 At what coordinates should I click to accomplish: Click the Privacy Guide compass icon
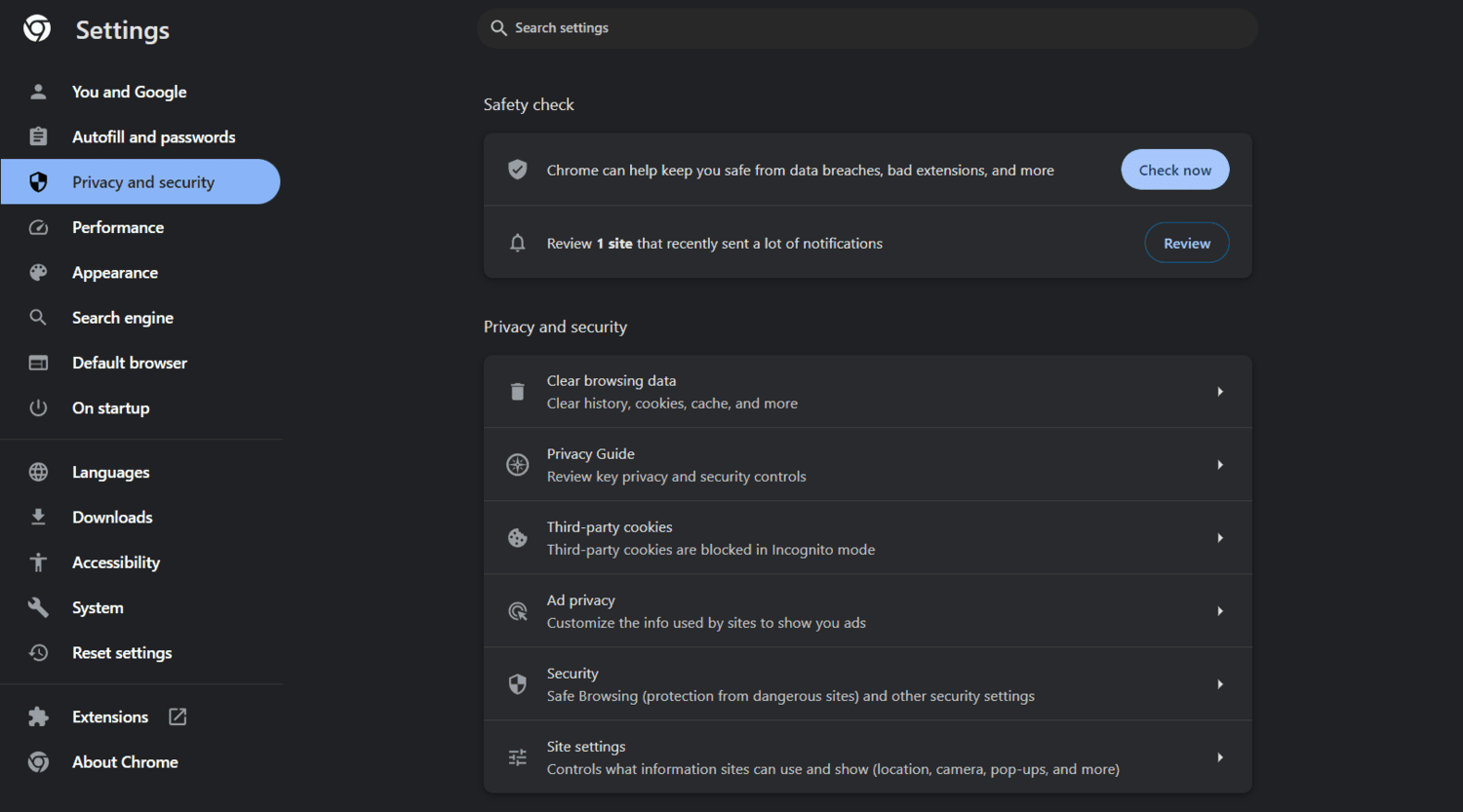518,465
